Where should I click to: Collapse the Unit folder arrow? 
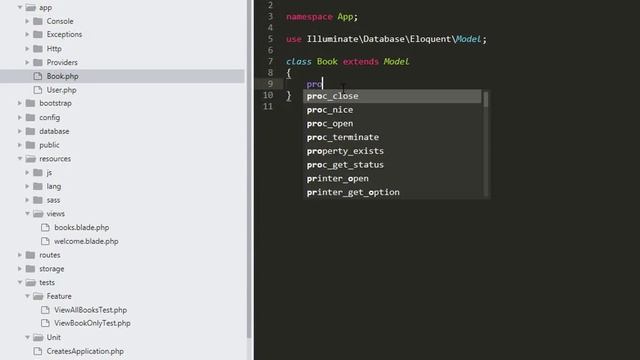[27, 337]
